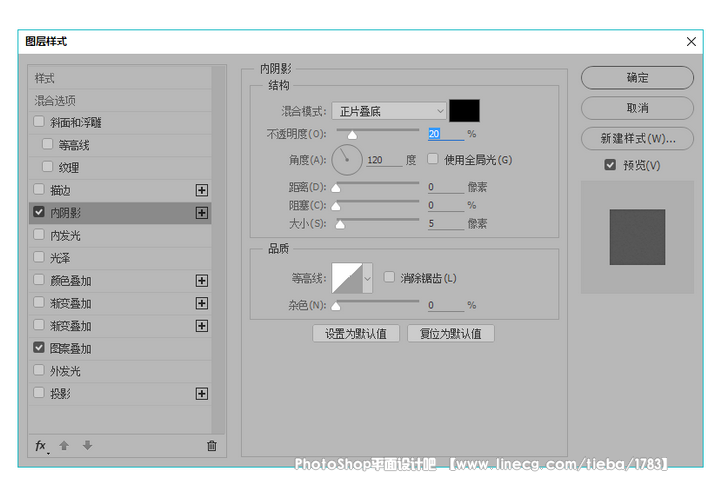Enable the 斜面和浮雕 checkbox
718x481 pixels.
[x=39, y=122]
